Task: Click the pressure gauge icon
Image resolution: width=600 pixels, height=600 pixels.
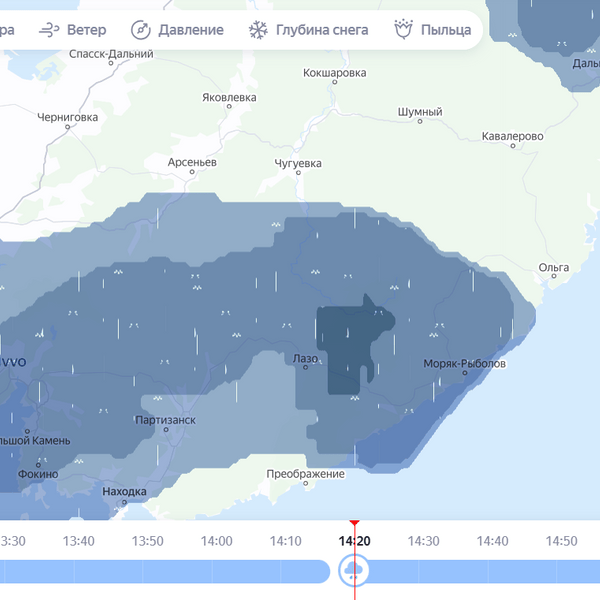Action: [x=141, y=30]
